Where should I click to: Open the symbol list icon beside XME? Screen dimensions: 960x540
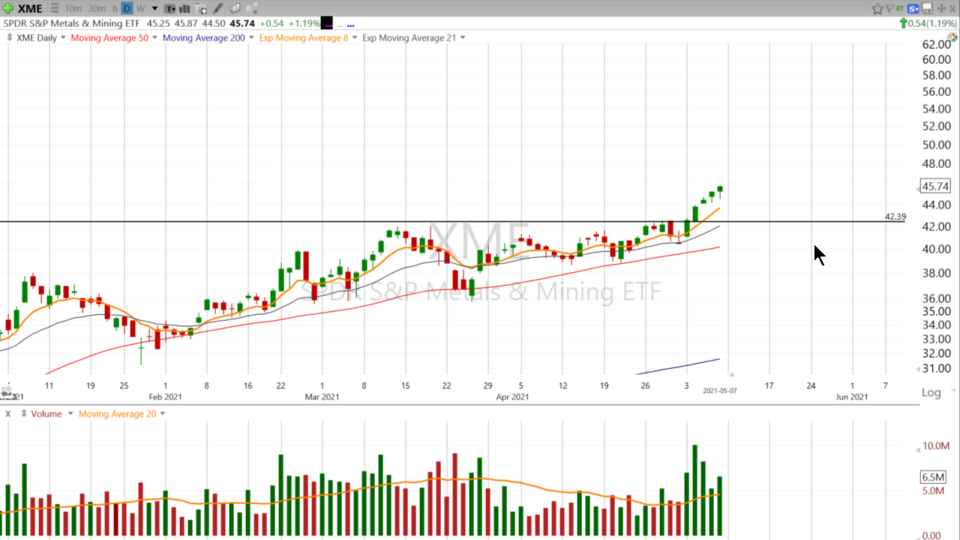pos(54,9)
